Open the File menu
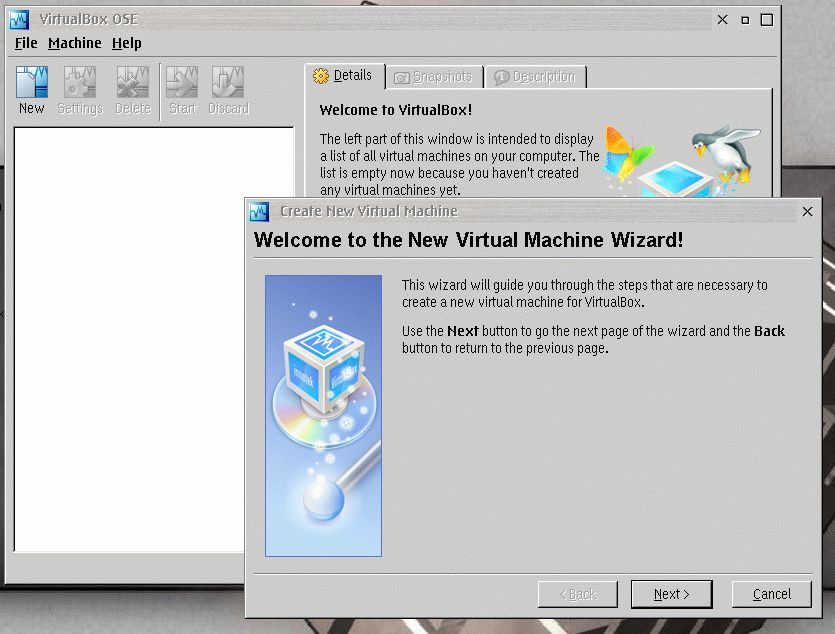The width and height of the screenshot is (835, 634). point(26,43)
